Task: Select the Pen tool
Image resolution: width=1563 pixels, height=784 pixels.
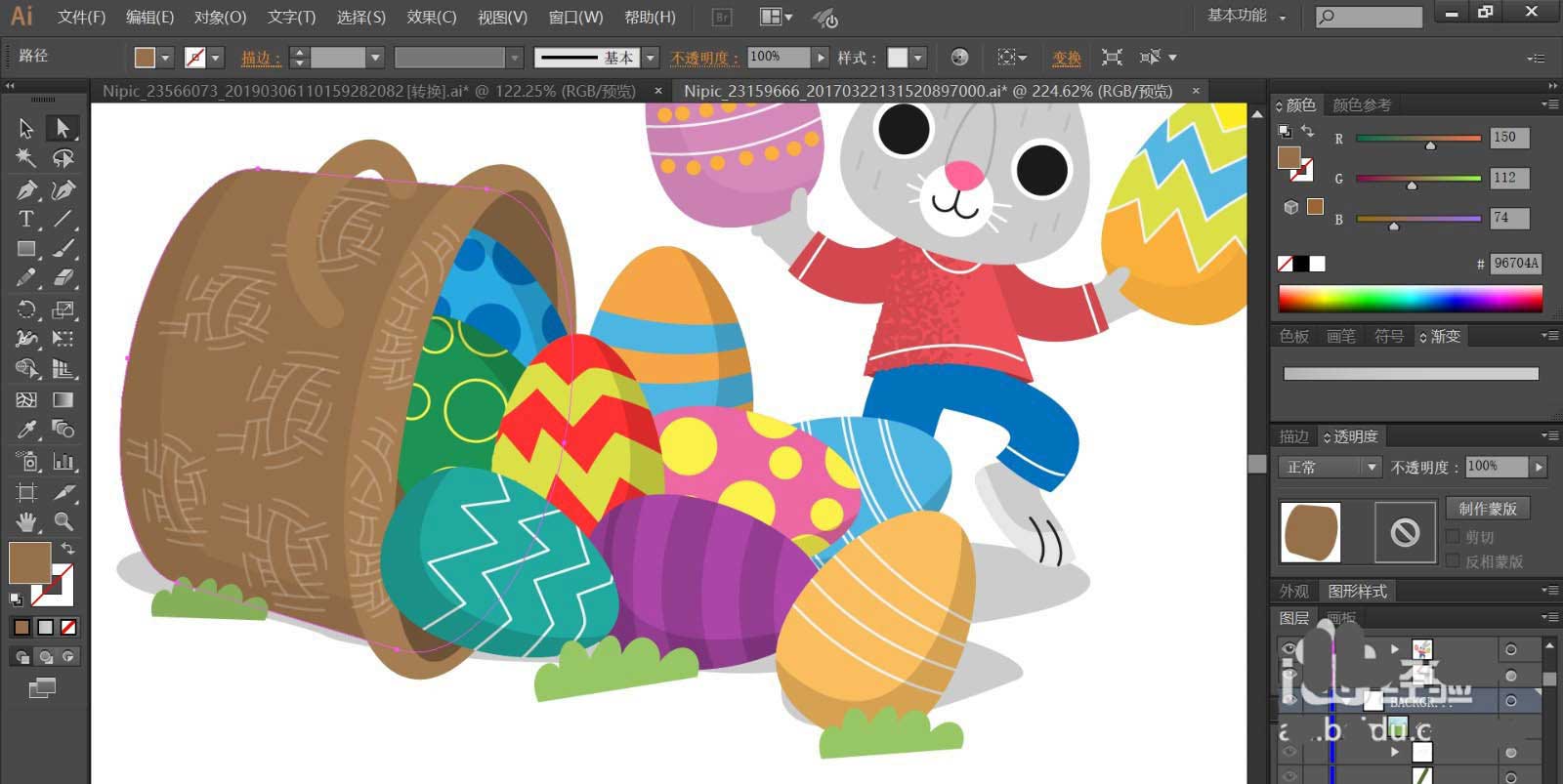Action: click(x=26, y=189)
